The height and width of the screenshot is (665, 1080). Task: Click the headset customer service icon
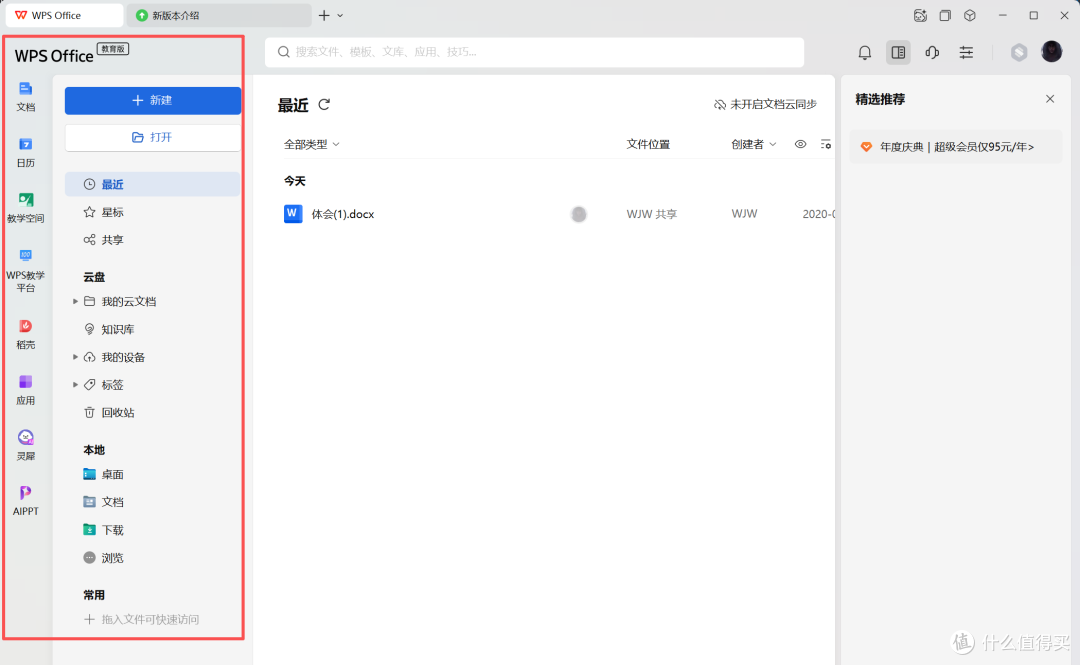932,52
